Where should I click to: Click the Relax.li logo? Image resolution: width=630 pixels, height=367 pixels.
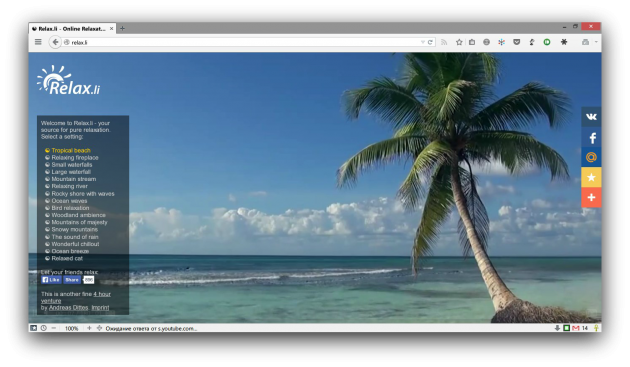pos(68,80)
